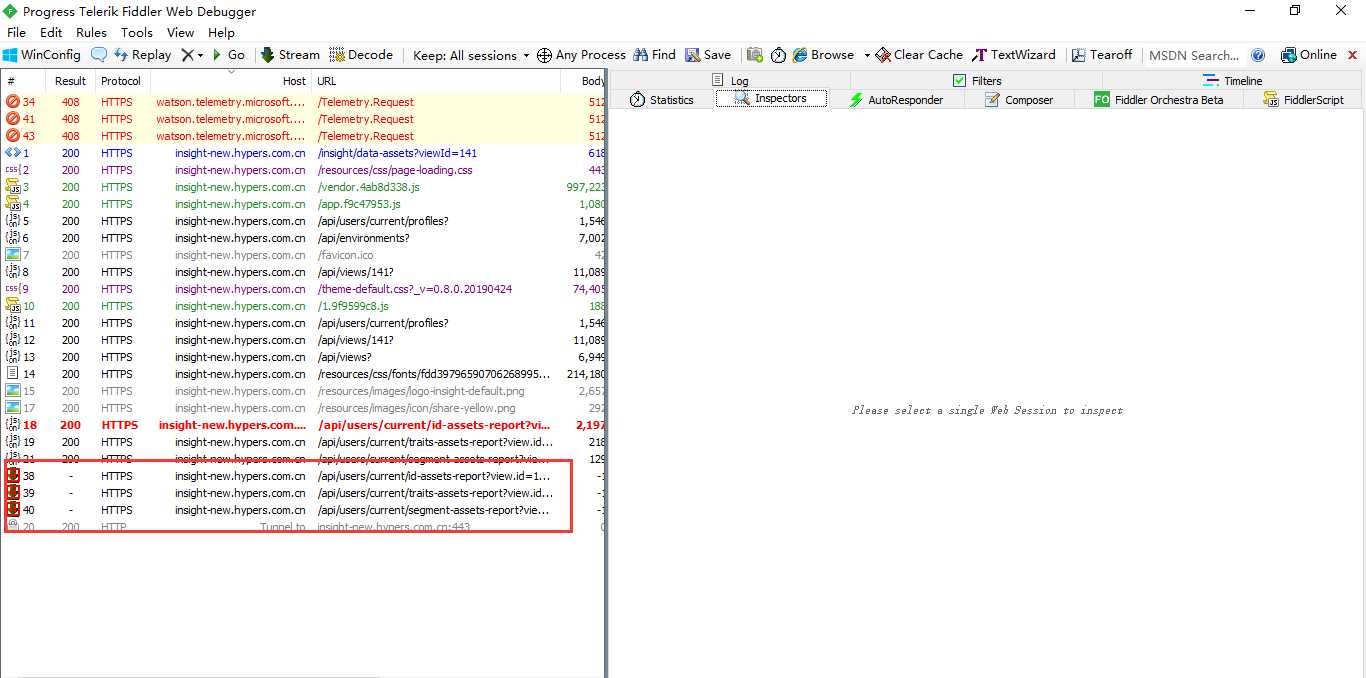Select session 17 share-yellow.png row
The image size is (1366, 678).
tap(304, 408)
